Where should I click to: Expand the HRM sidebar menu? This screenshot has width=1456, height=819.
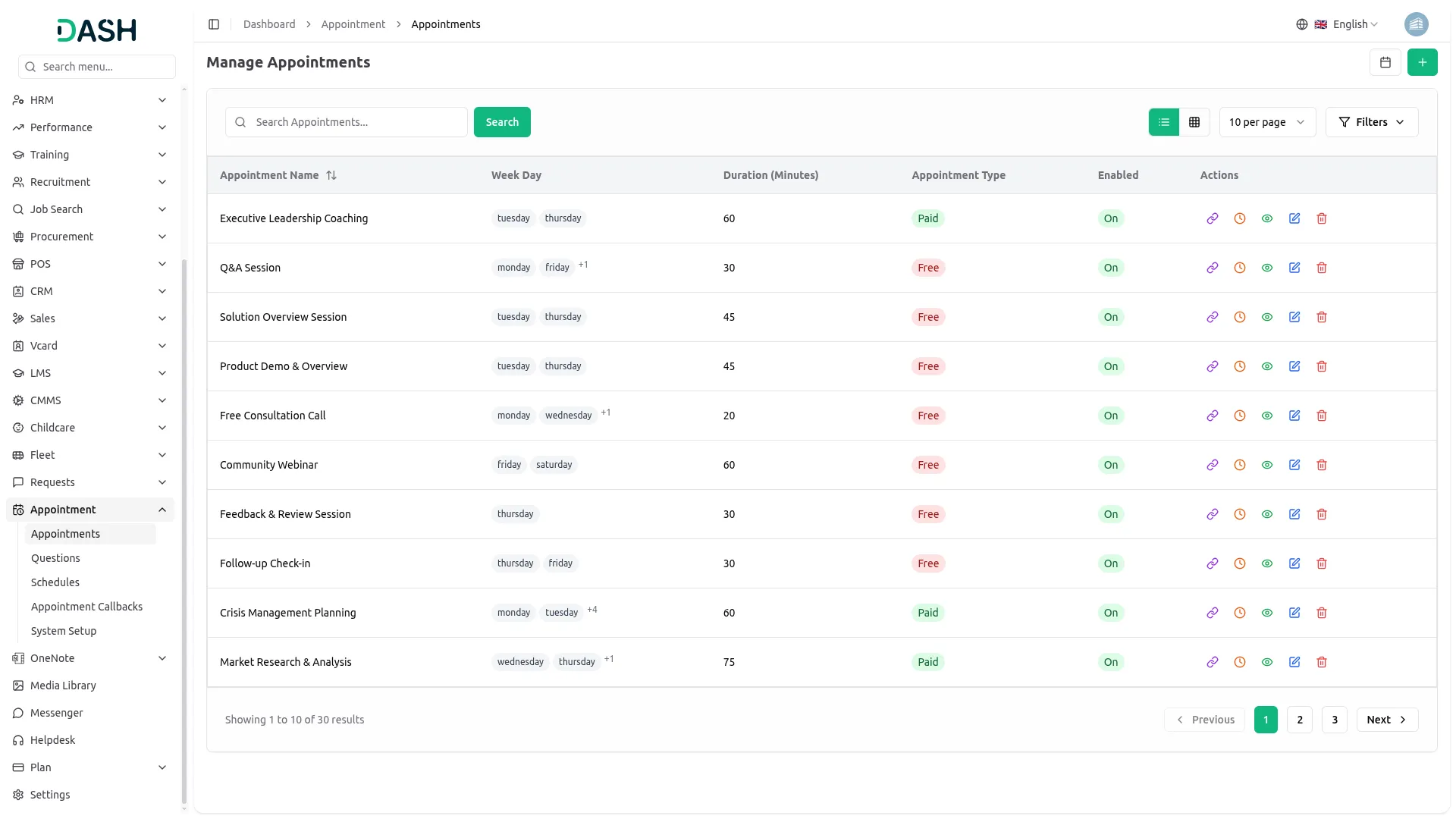(90, 100)
